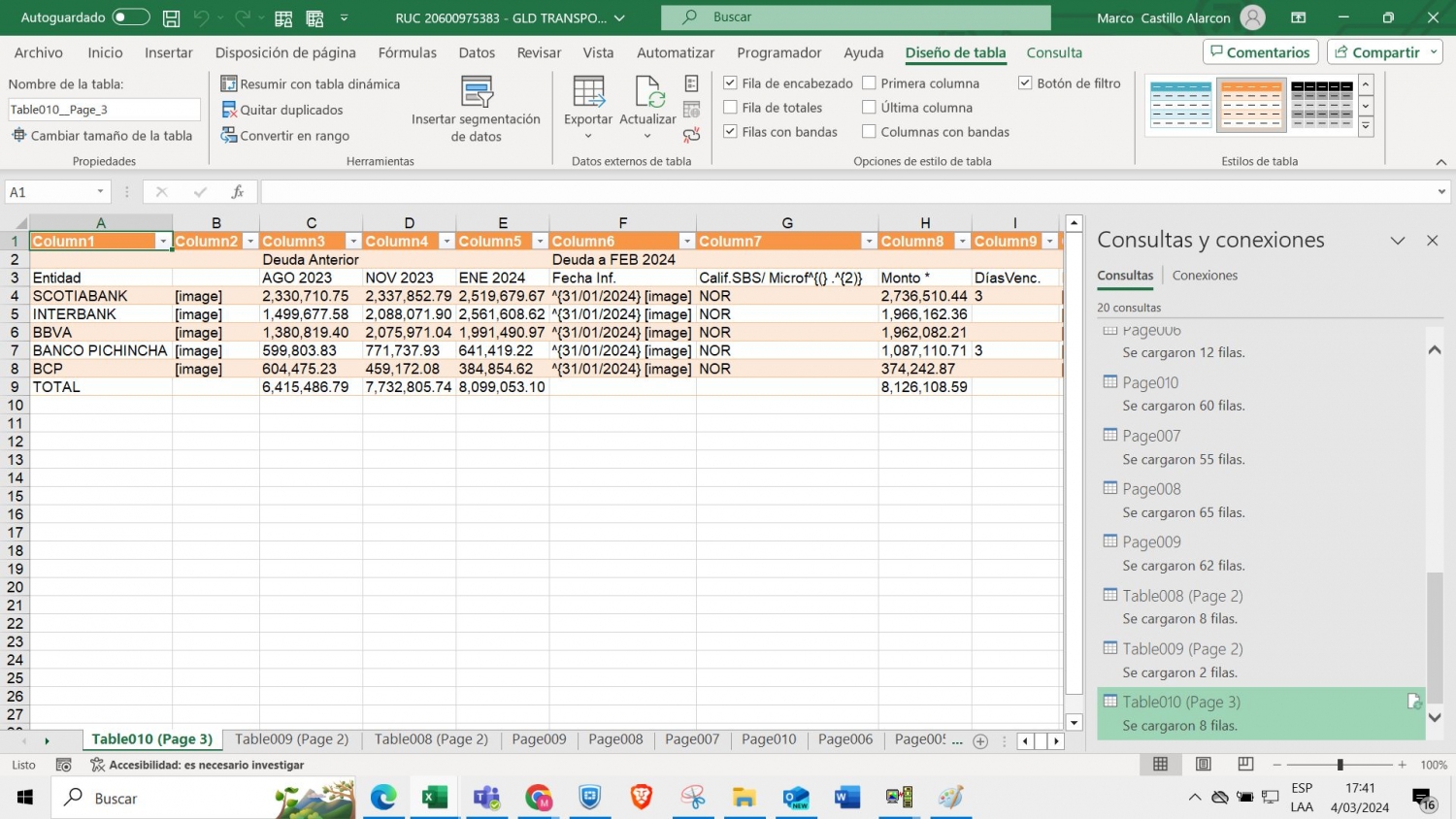Image resolution: width=1456 pixels, height=819 pixels.
Task: Uncheck Fila de encabezado
Action: (x=730, y=83)
